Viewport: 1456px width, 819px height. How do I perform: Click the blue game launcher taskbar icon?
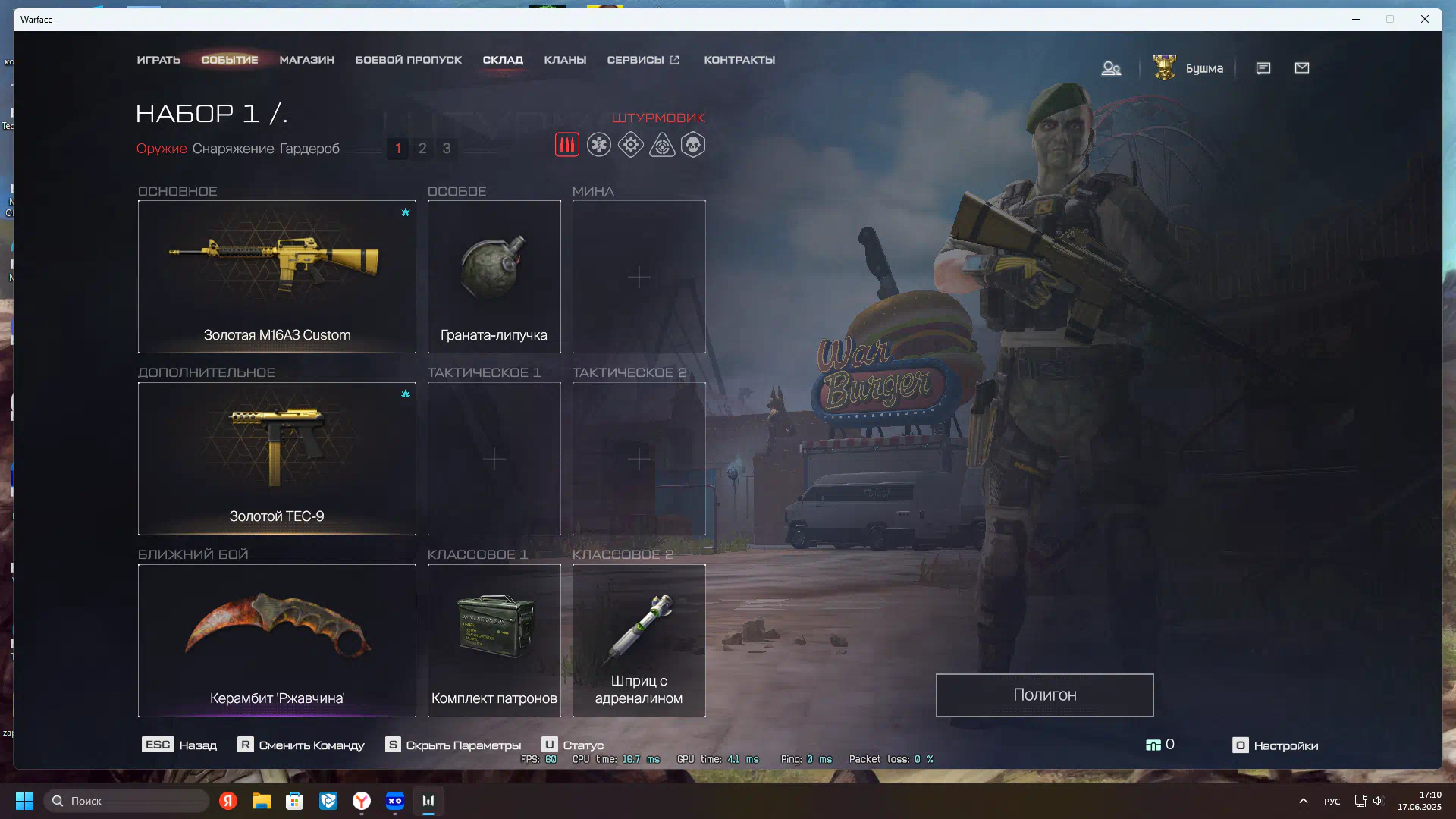(395, 801)
